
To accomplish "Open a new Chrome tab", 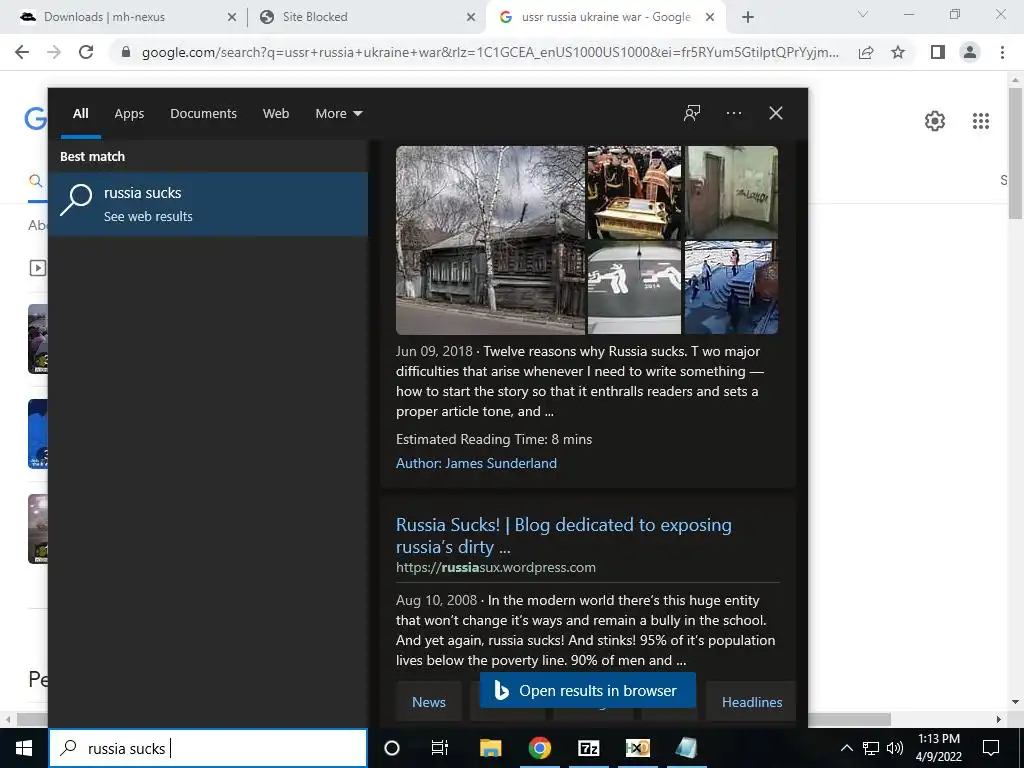I will (748, 17).
